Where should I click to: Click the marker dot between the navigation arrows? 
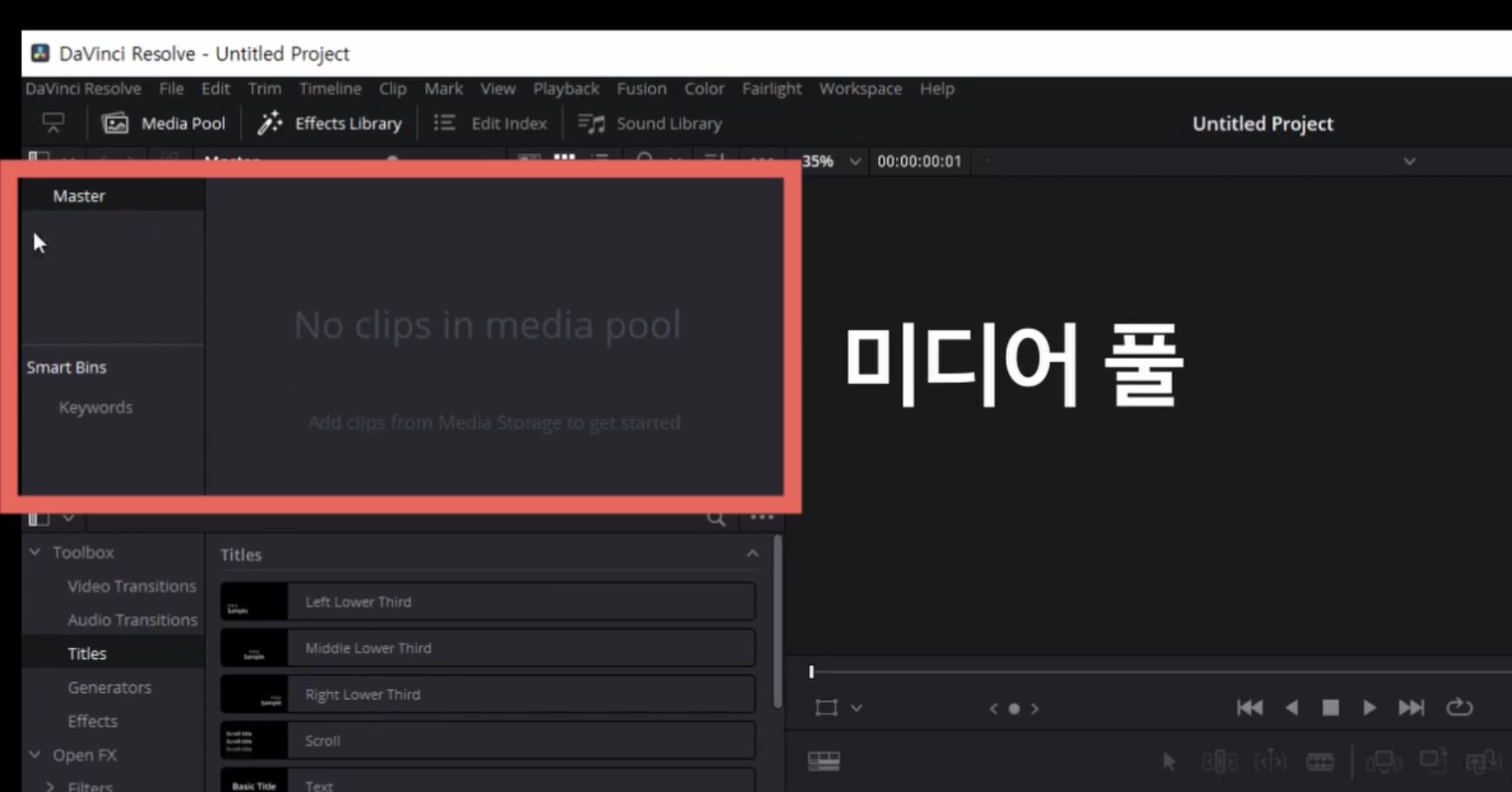[x=1014, y=709]
